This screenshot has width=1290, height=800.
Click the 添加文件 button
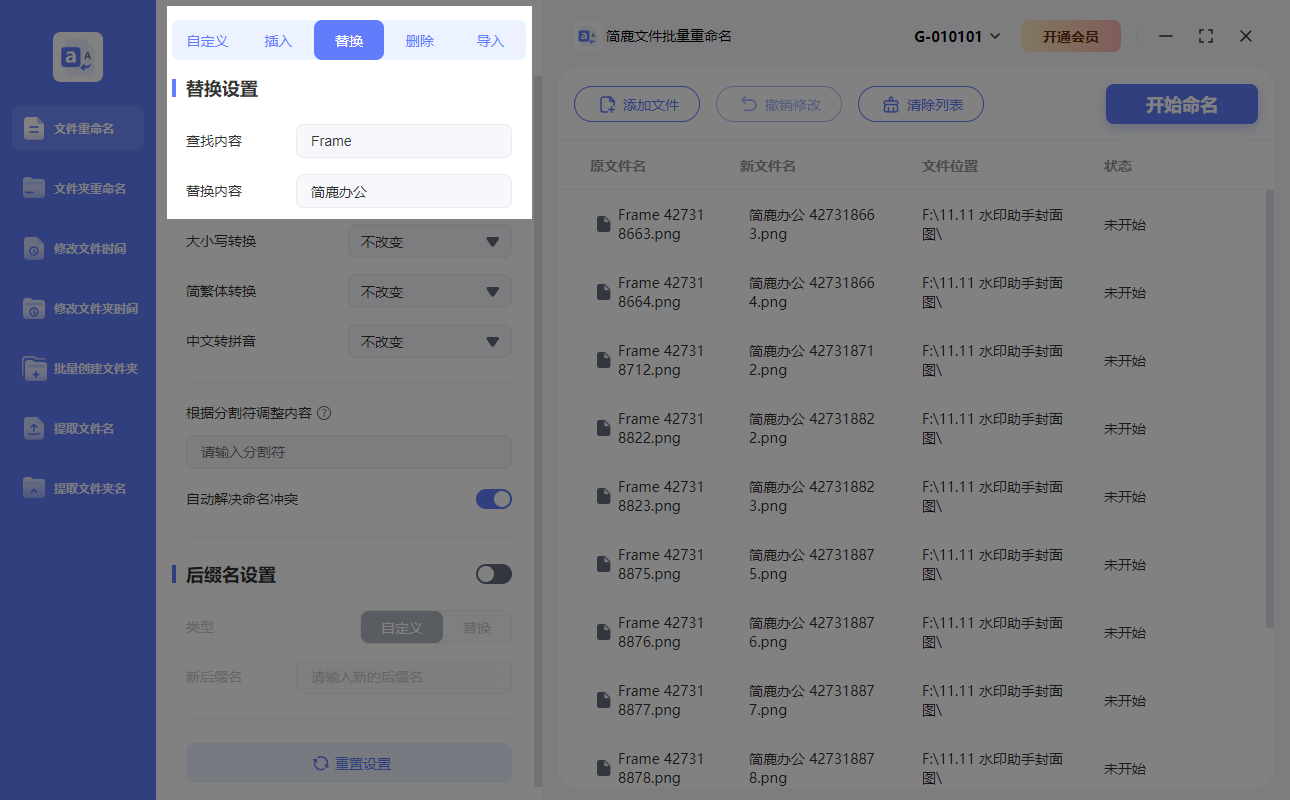(637, 104)
